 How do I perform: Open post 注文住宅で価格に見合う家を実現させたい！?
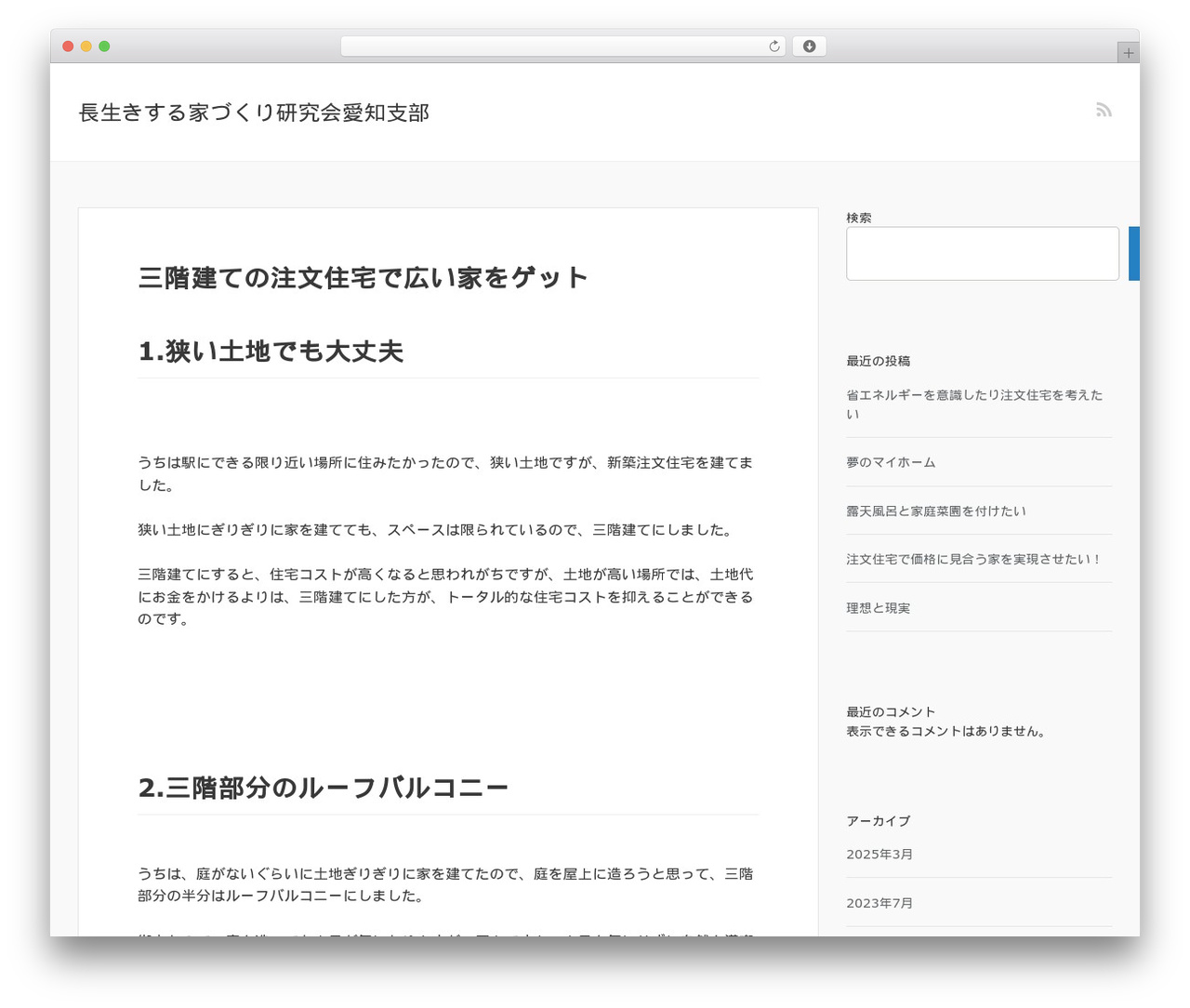(x=974, y=559)
